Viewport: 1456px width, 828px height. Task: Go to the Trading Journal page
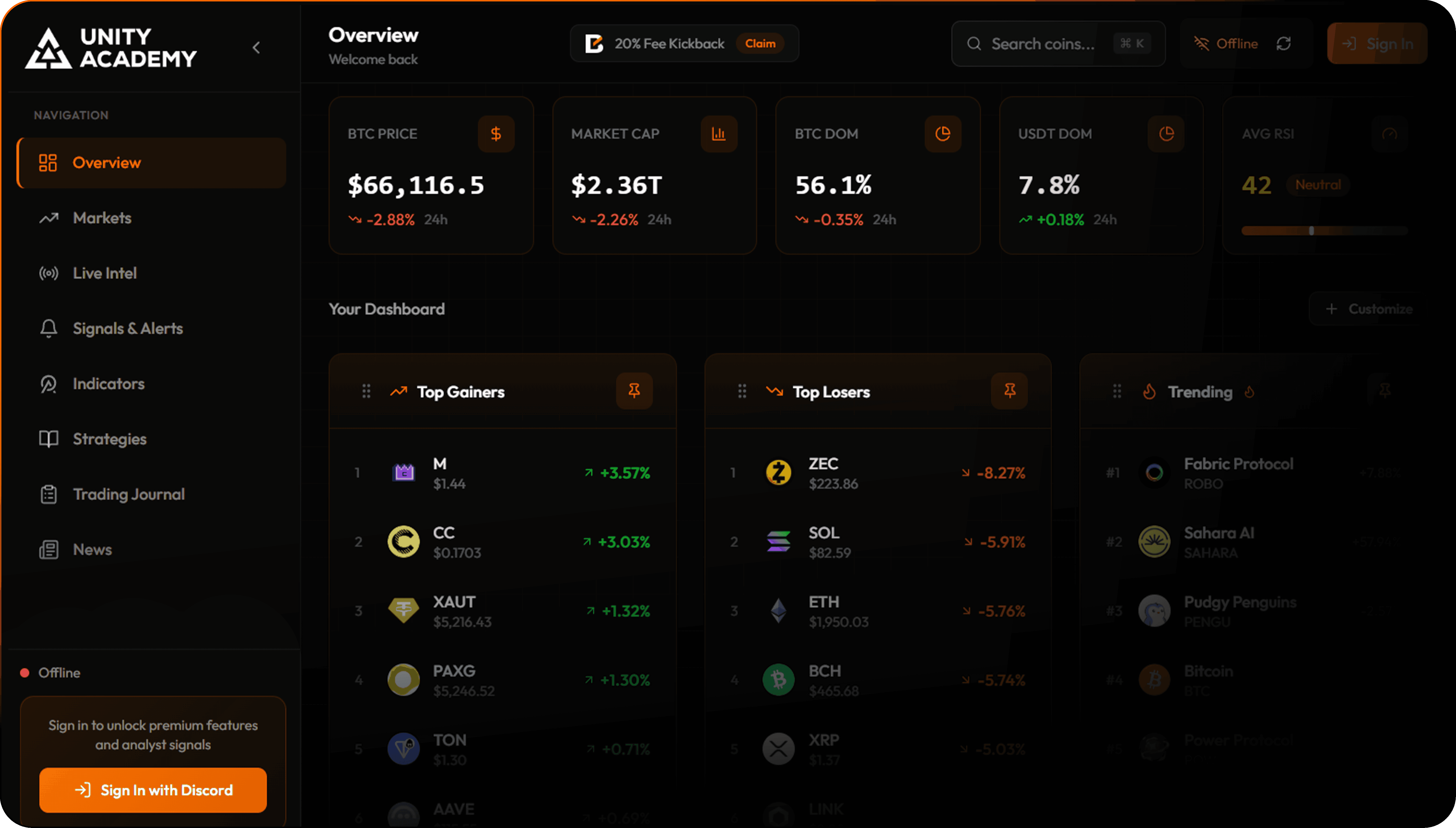[129, 494]
